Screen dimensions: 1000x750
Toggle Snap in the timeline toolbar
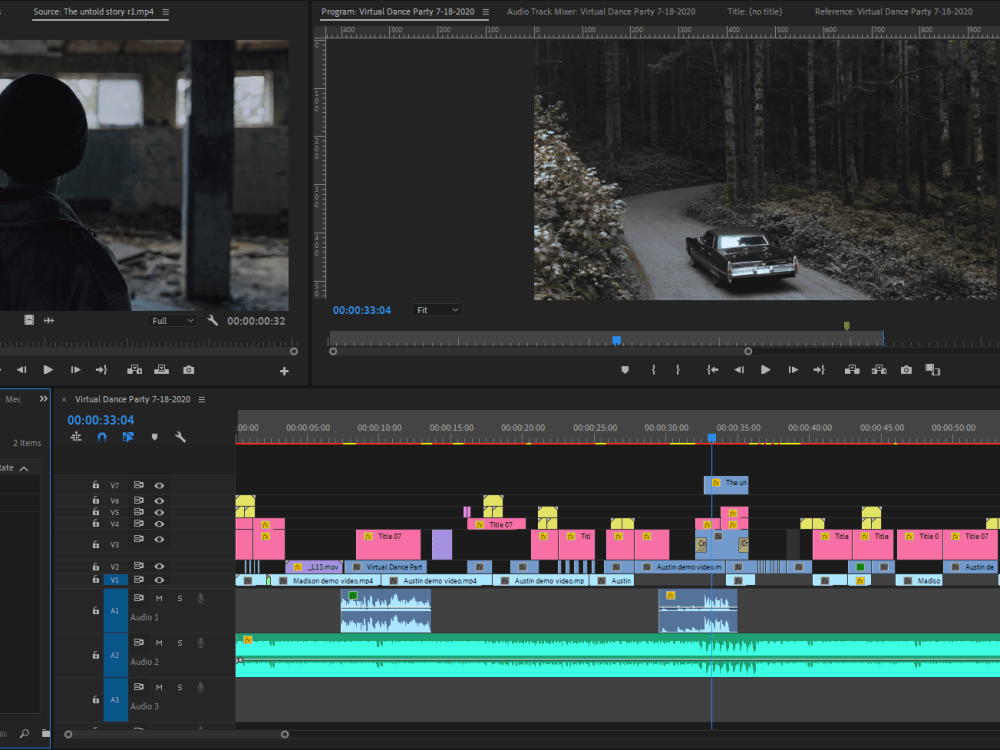(101, 437)
